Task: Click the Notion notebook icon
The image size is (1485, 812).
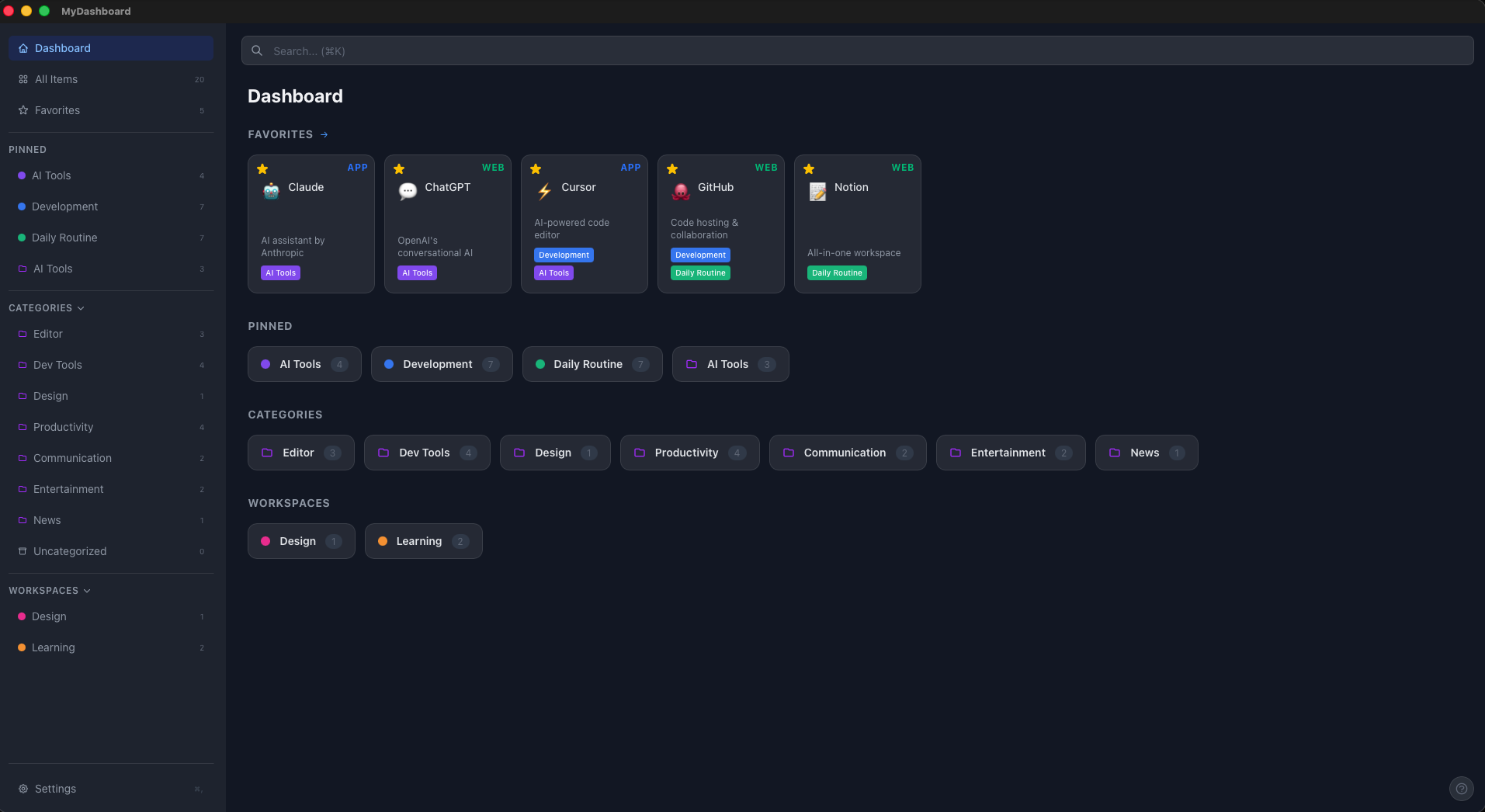Action: click(x=817, y=191)
